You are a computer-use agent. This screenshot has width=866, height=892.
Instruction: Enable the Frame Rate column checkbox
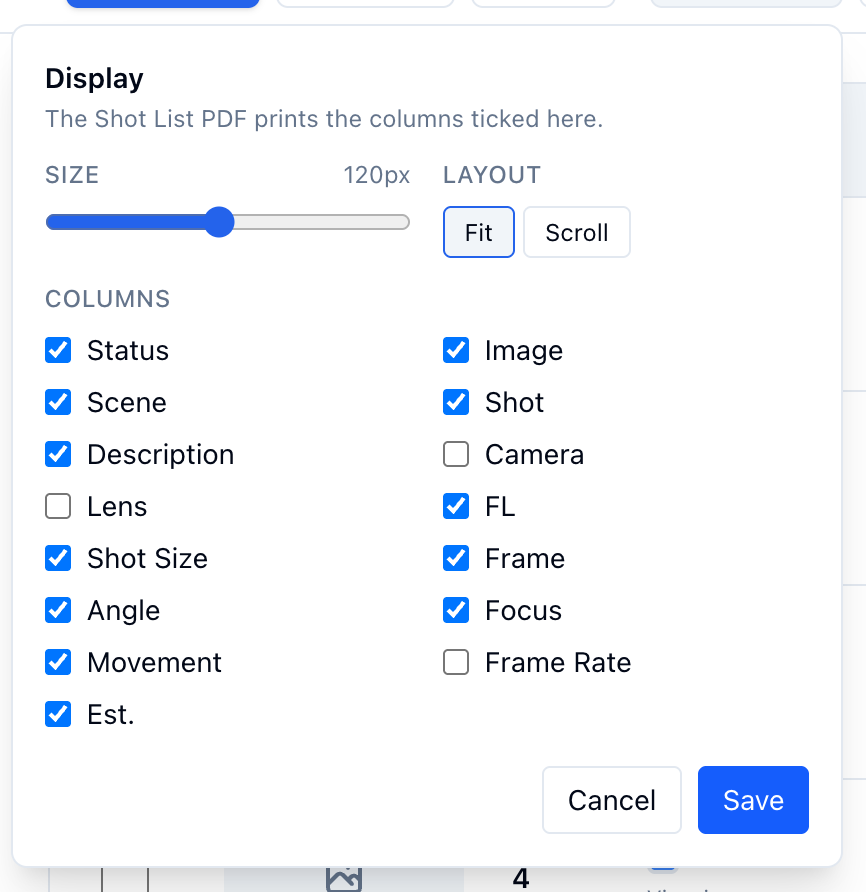point(456,662)
